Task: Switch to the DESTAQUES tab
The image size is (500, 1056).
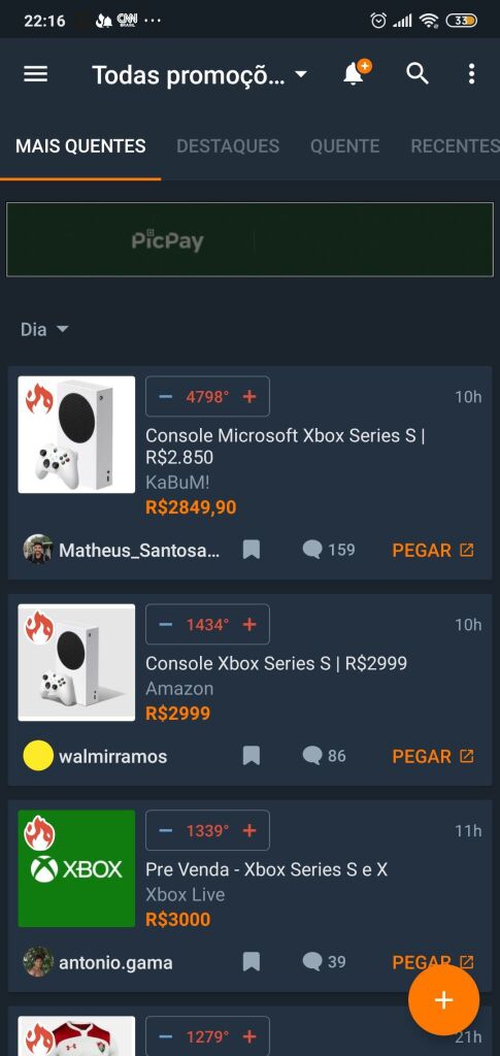Action: [x=228, y=146]
